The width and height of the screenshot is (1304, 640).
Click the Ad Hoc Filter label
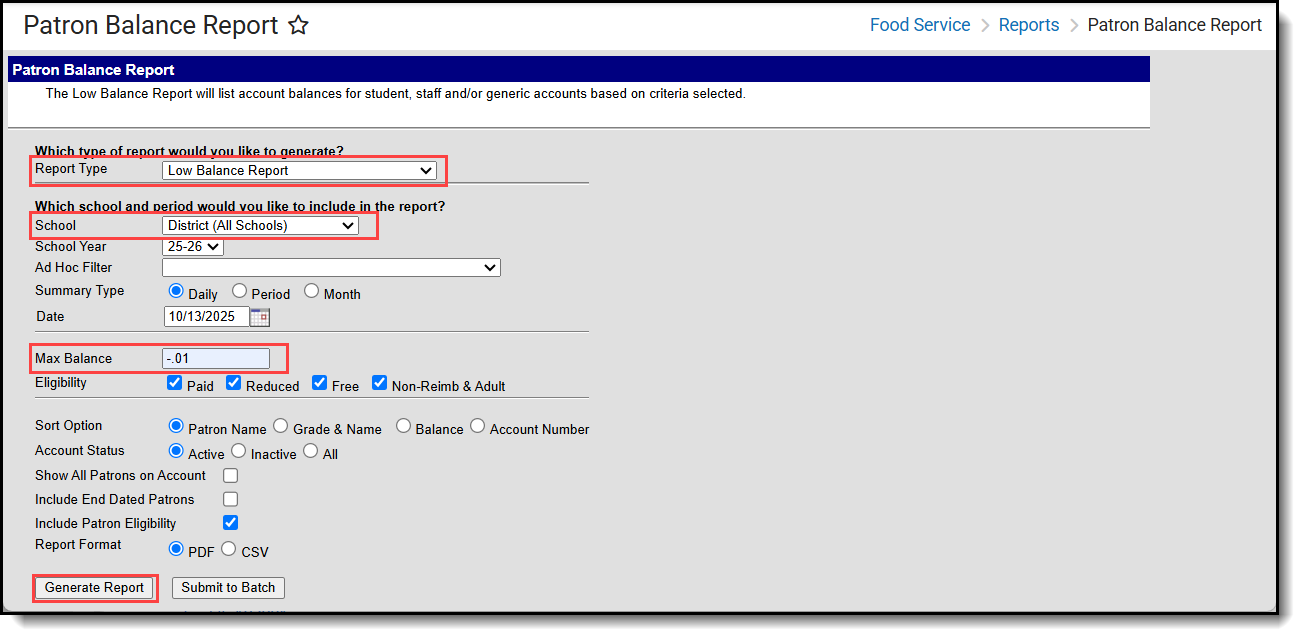(x=74, y=268)
